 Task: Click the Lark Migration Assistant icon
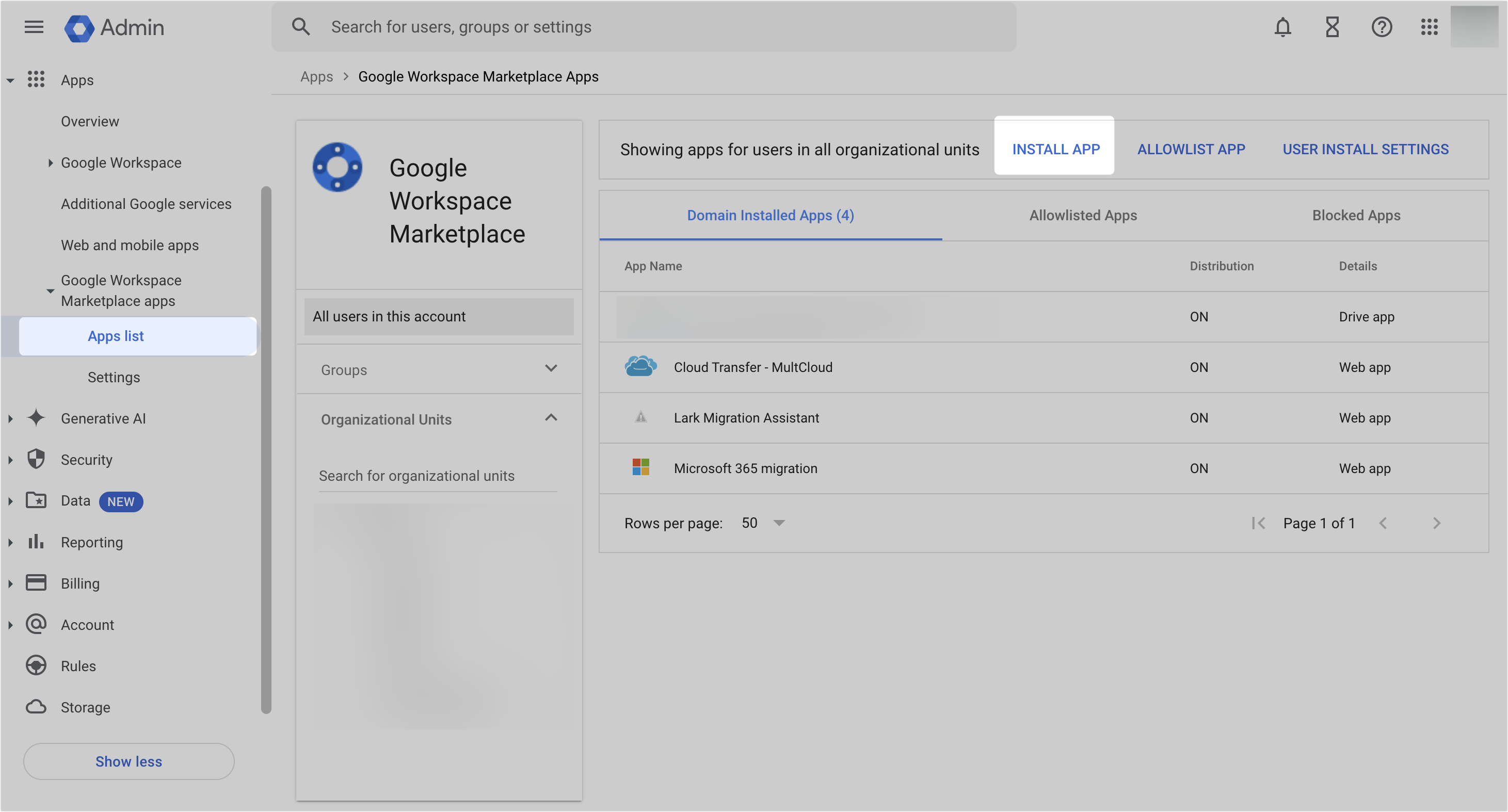[641, 417]
